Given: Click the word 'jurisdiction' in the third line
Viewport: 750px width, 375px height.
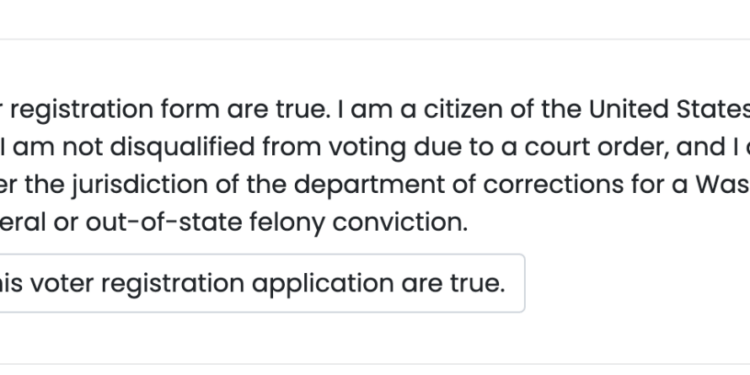Looking at the screenshot, I should click(x=140, y=185).
